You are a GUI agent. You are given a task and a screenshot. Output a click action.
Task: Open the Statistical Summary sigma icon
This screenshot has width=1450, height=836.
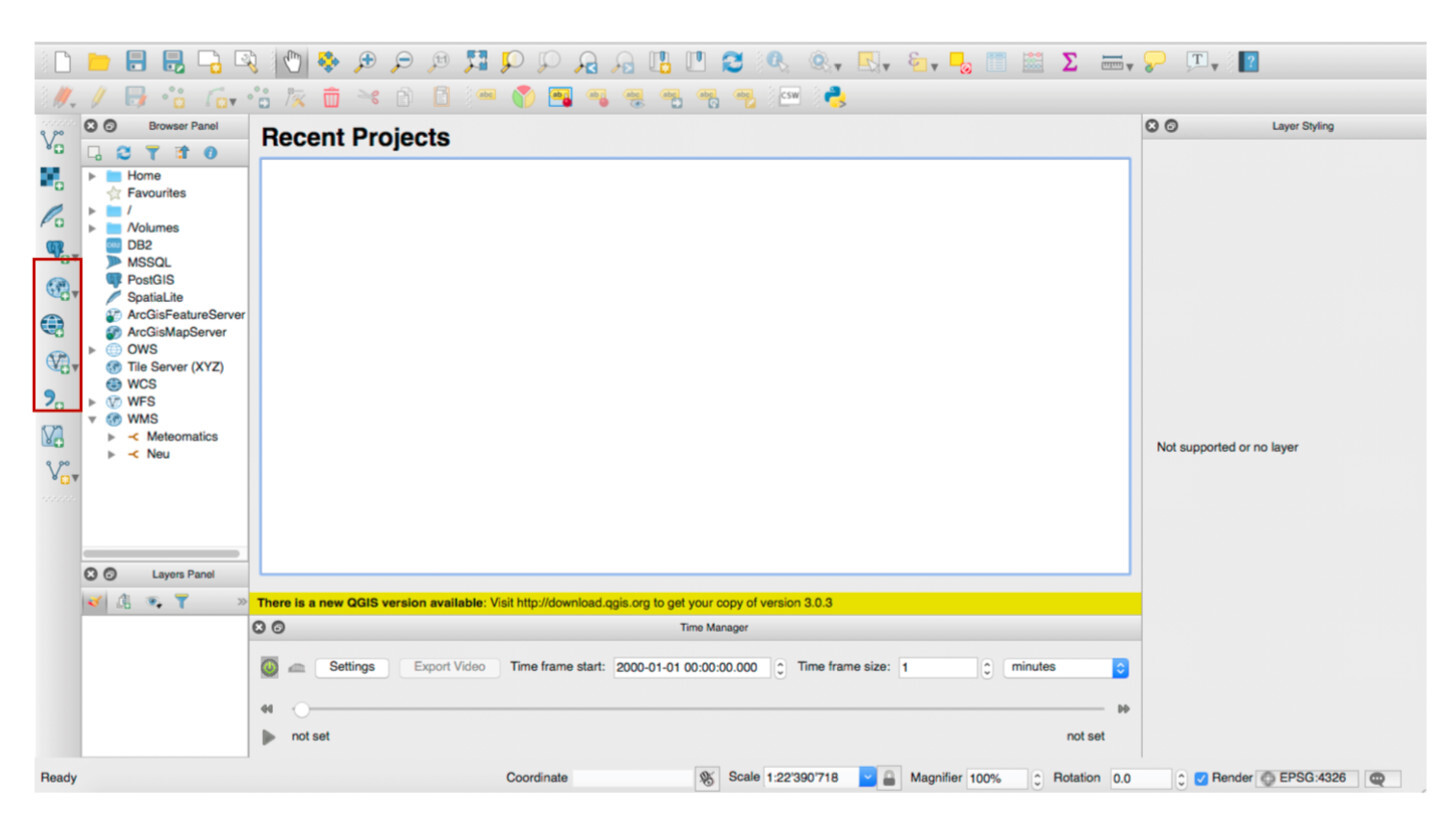coord(1069,62)
